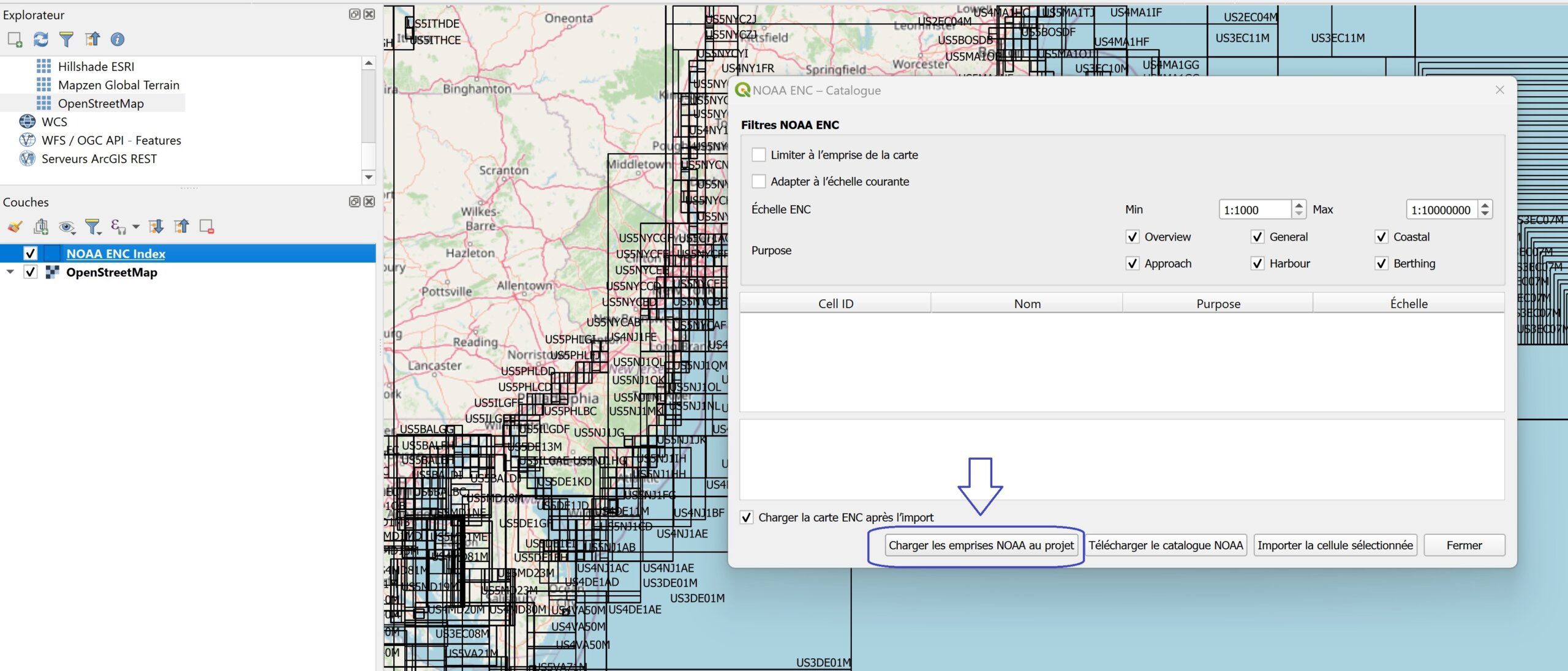
Task: Click the filter icon in Explorateur toolbar
Action: coord(66,40)
